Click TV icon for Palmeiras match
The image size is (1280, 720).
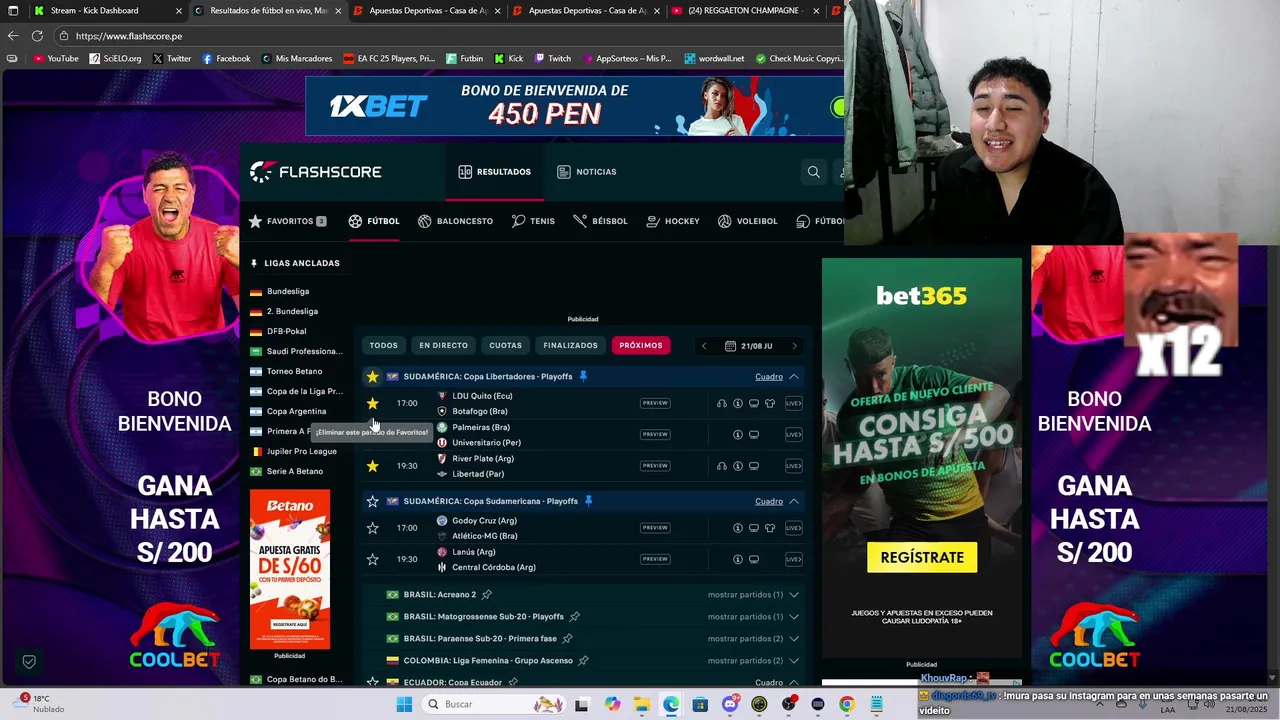(x=754, y=434)
